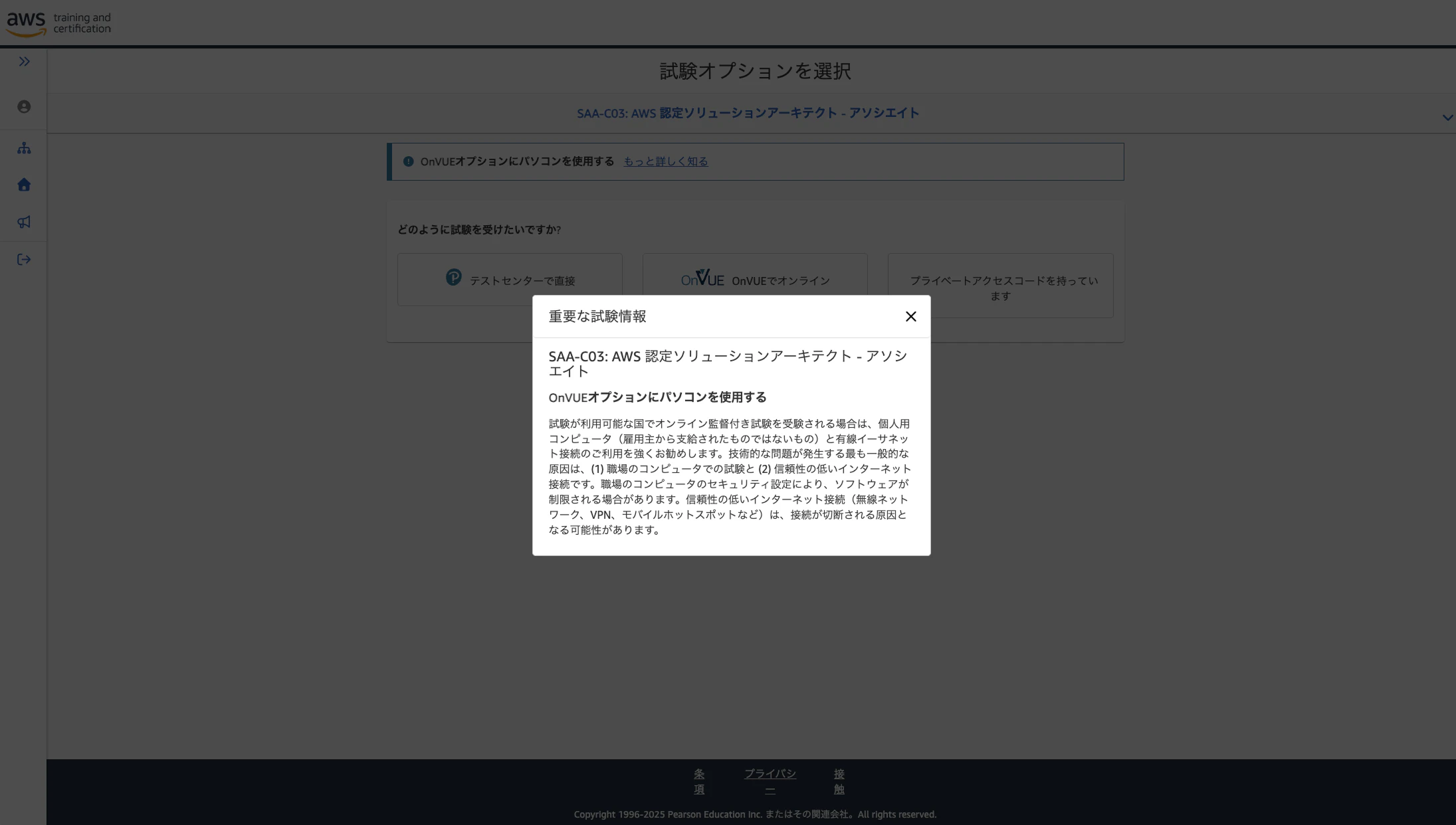The height and width of the screenshot is (825, 1456).
Task: Open the プライバシー footer link
Action: (x=770, y=782)
